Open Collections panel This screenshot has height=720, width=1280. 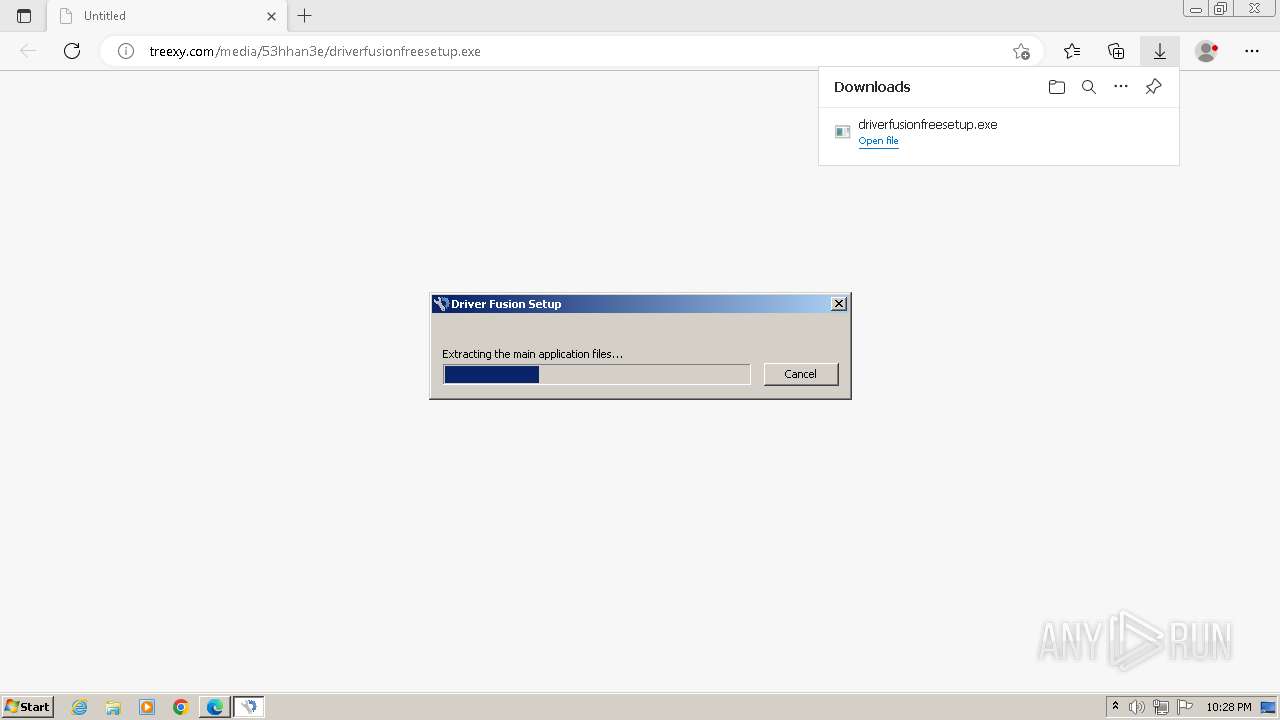(x=1116, y=51)
